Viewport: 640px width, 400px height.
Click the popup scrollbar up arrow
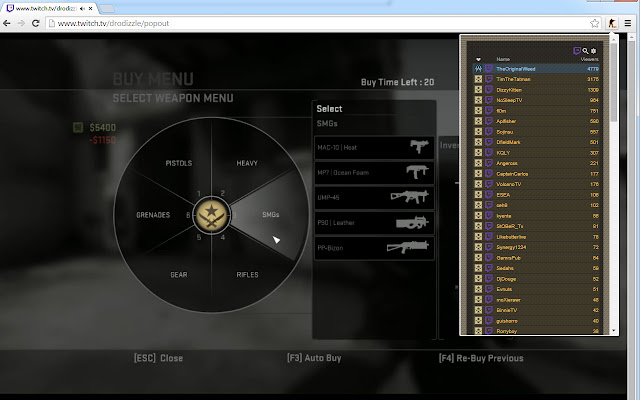pos(613,38)
